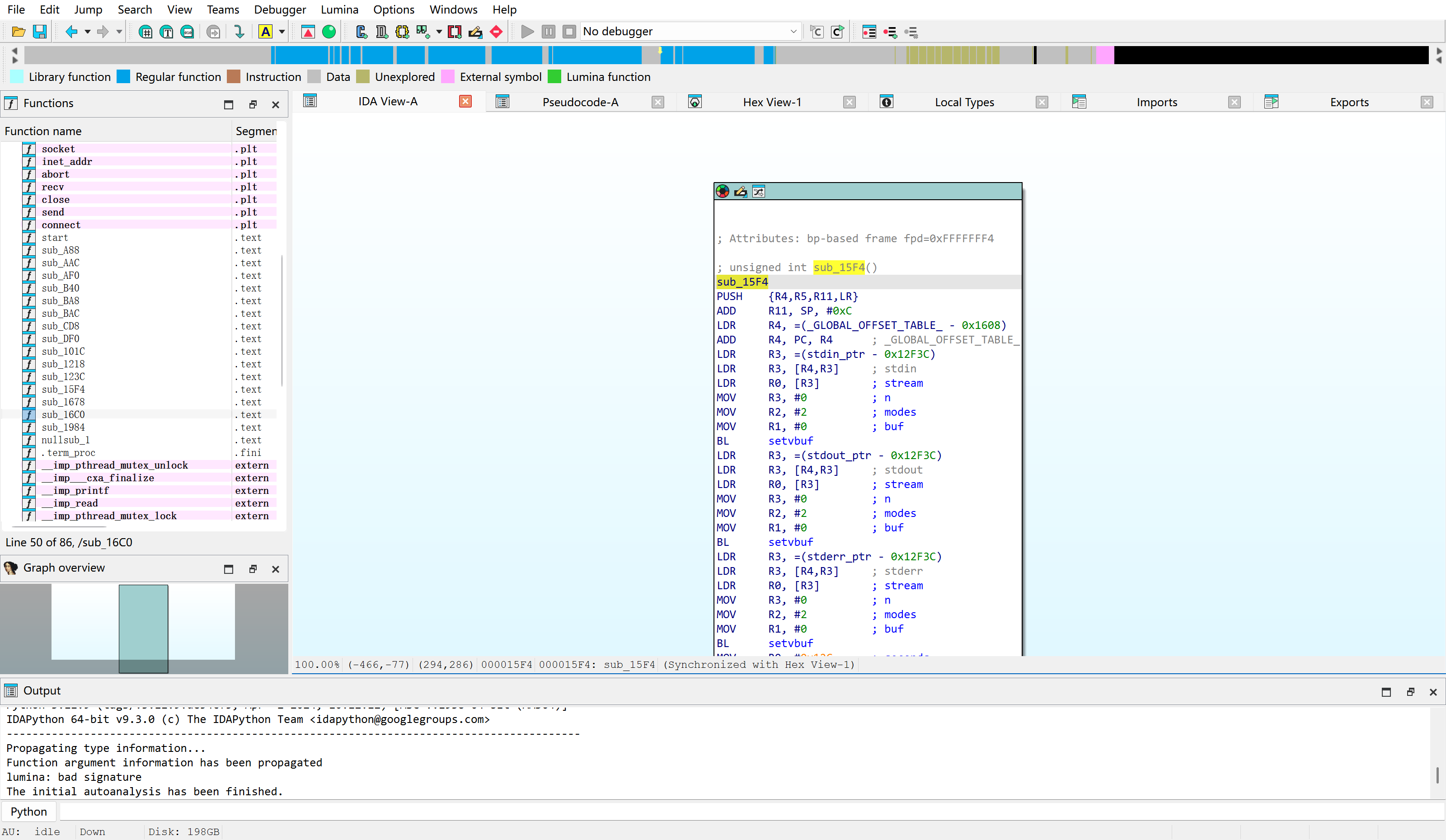Click the red upward triangle toolbar icon

[308, 32]
